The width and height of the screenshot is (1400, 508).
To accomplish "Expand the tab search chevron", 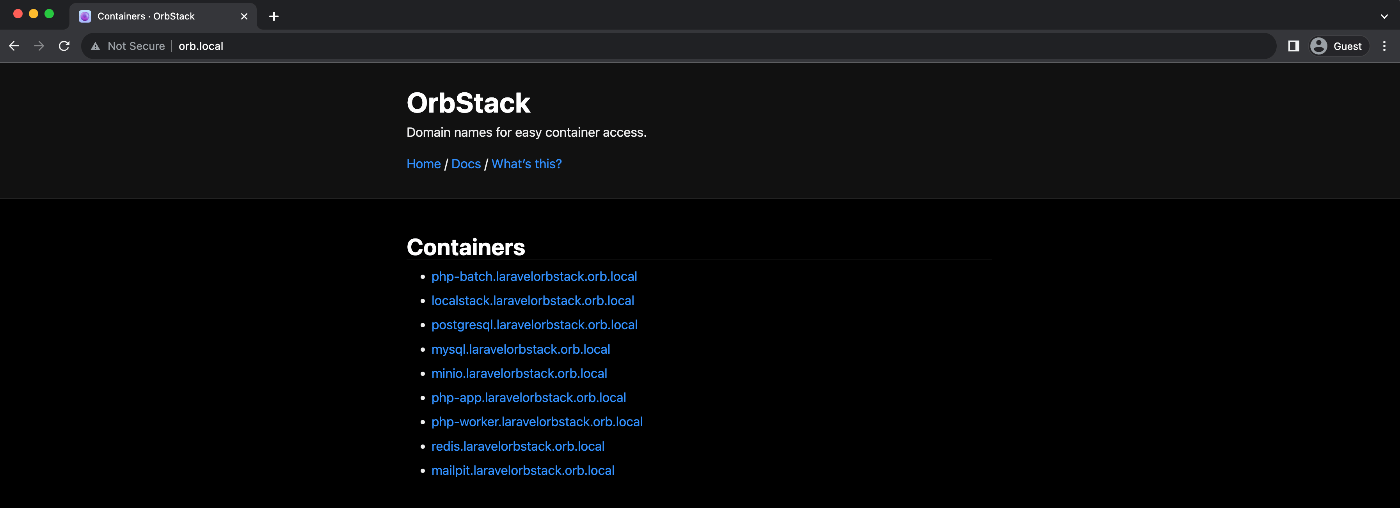I will (1385, 16).
